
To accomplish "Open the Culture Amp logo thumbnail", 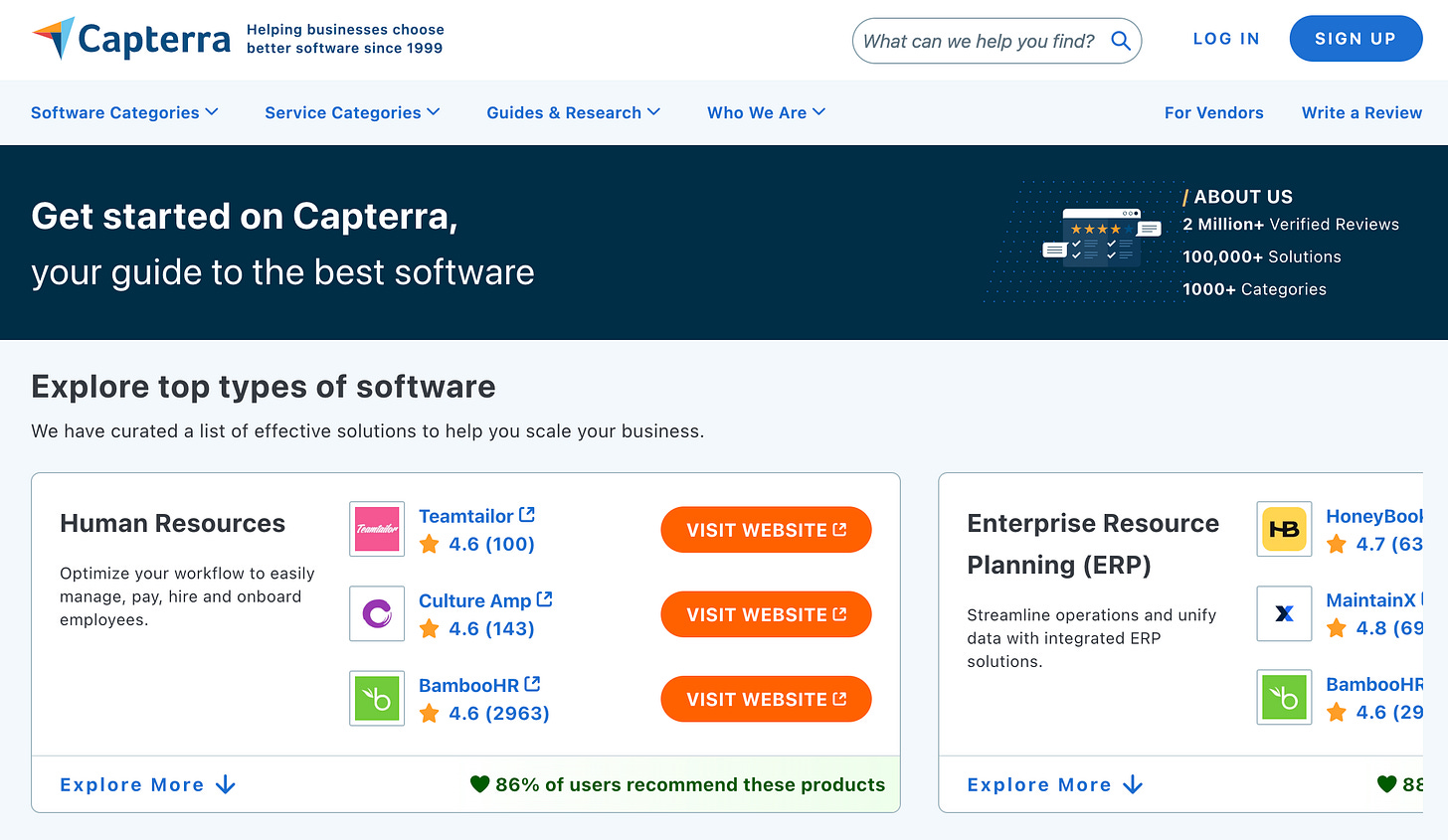I will 377,613.
